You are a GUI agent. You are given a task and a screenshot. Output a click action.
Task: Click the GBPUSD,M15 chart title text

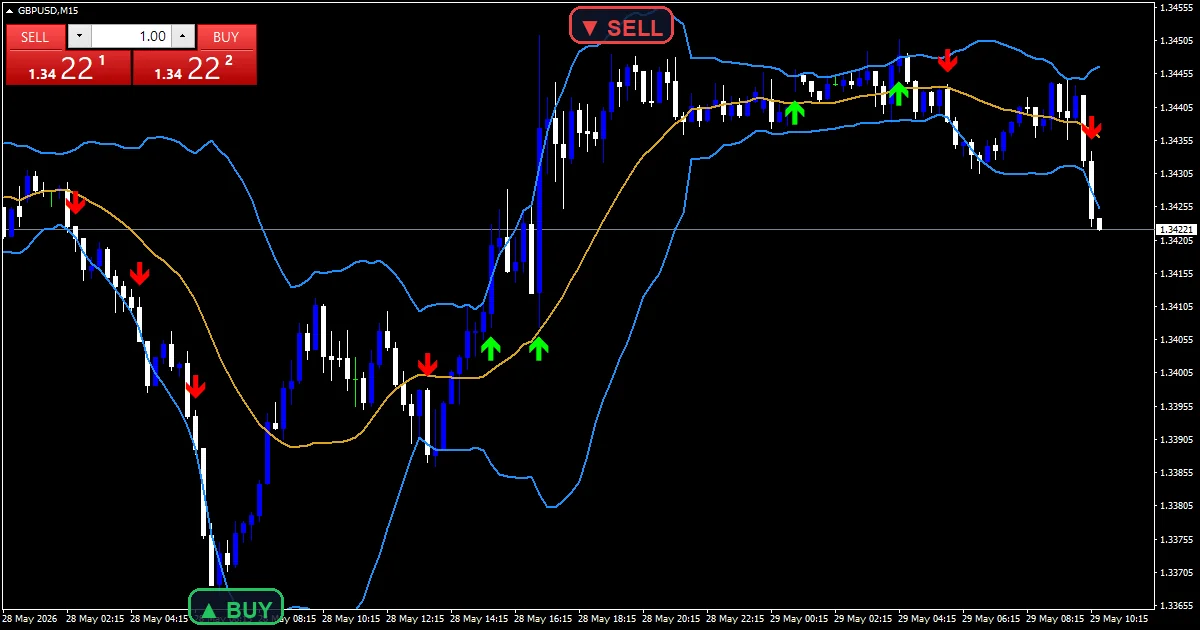[48, 10]
